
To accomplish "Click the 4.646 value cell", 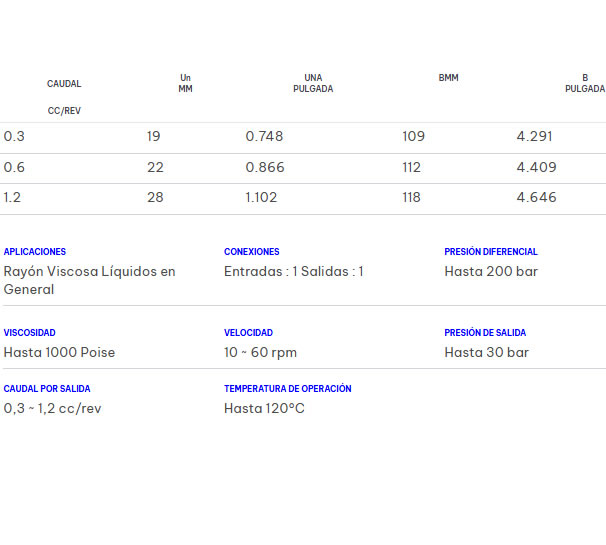I will point(536,198).
